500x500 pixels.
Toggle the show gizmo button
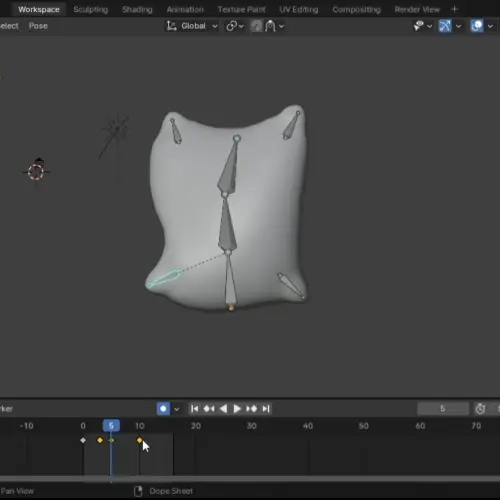pos(445,26)
